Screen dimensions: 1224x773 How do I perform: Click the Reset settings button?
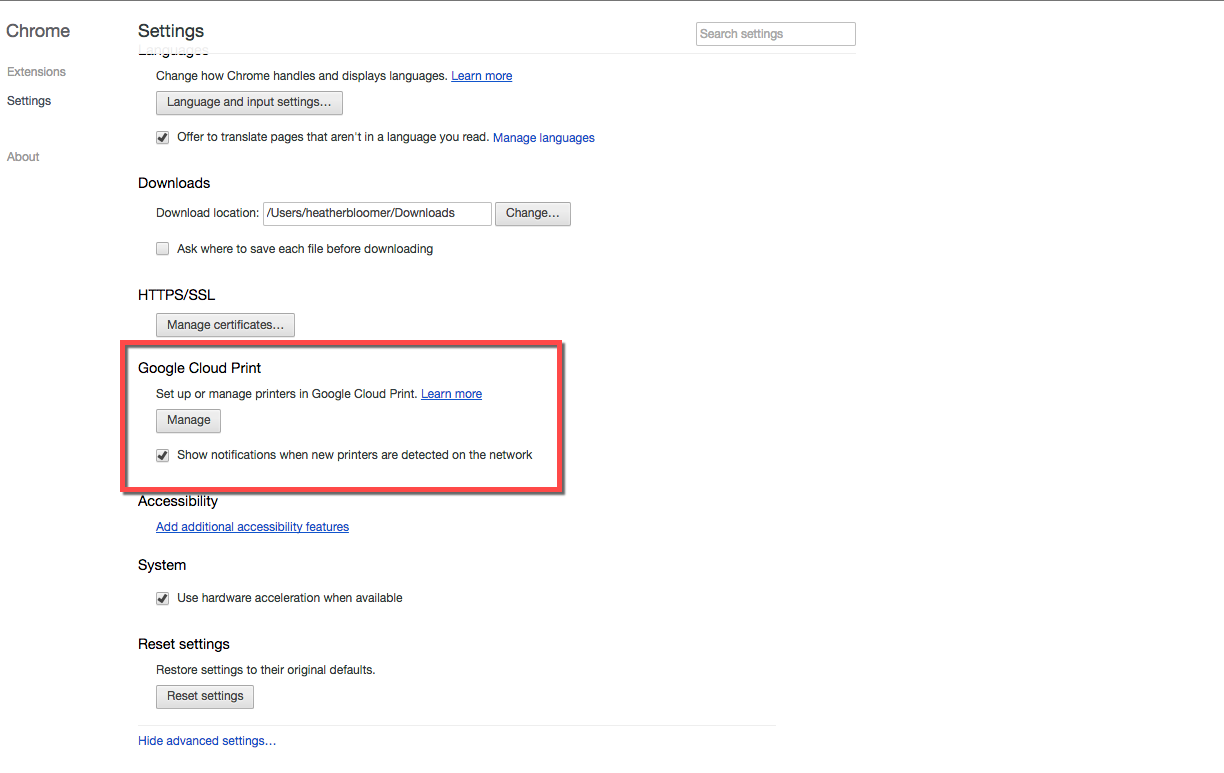point(205,696)
